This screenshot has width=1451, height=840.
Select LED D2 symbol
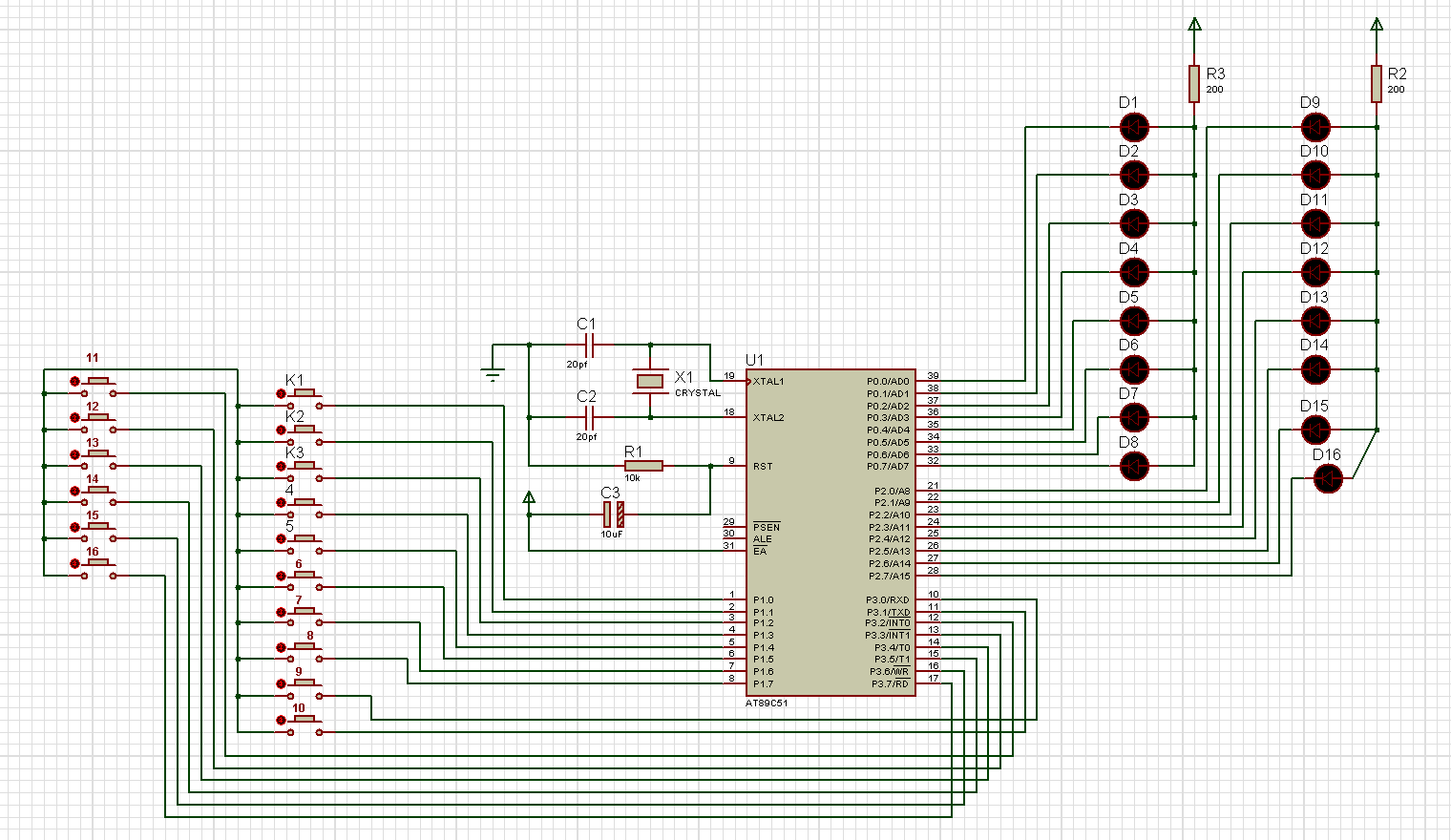(1134, 176)
